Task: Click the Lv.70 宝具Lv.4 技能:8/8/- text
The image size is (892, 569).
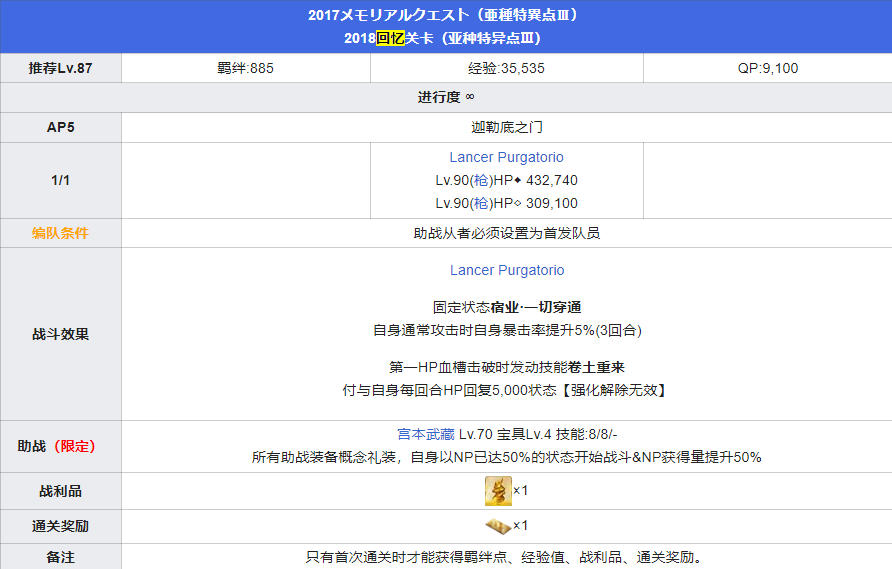Action: click(538, 434)
